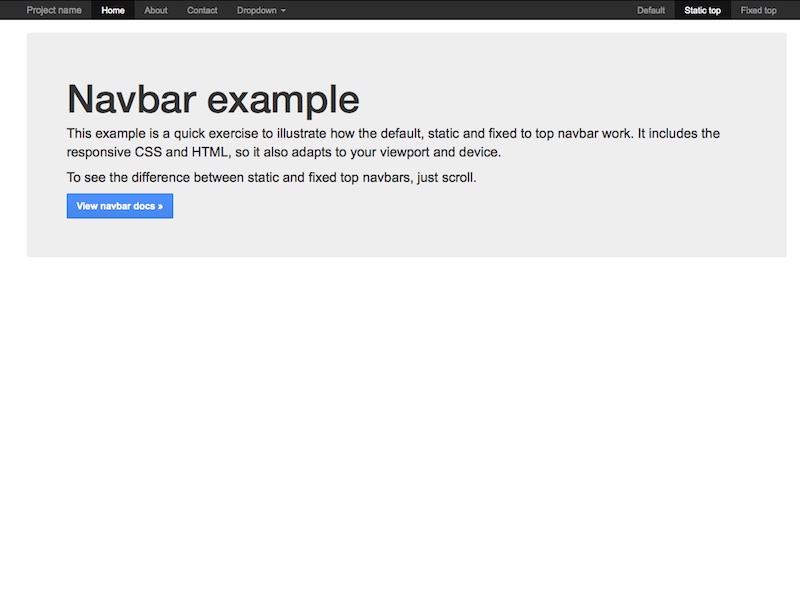Select the Home navbar tab
This screenshot has width=800, height=600.
pyautogui.click(x=113, y=10)
